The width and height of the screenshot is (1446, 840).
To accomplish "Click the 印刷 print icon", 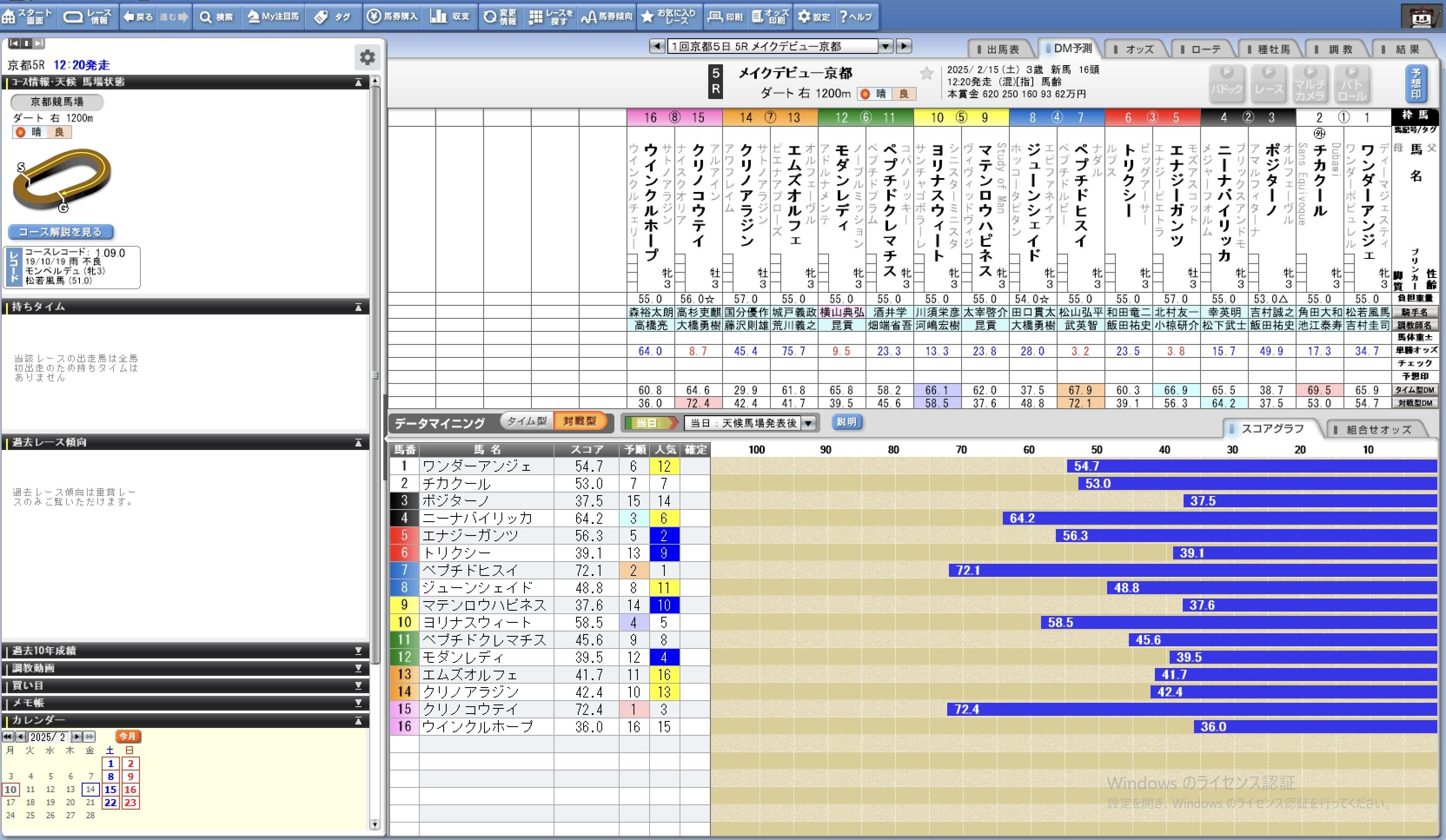I will (725, 17).
